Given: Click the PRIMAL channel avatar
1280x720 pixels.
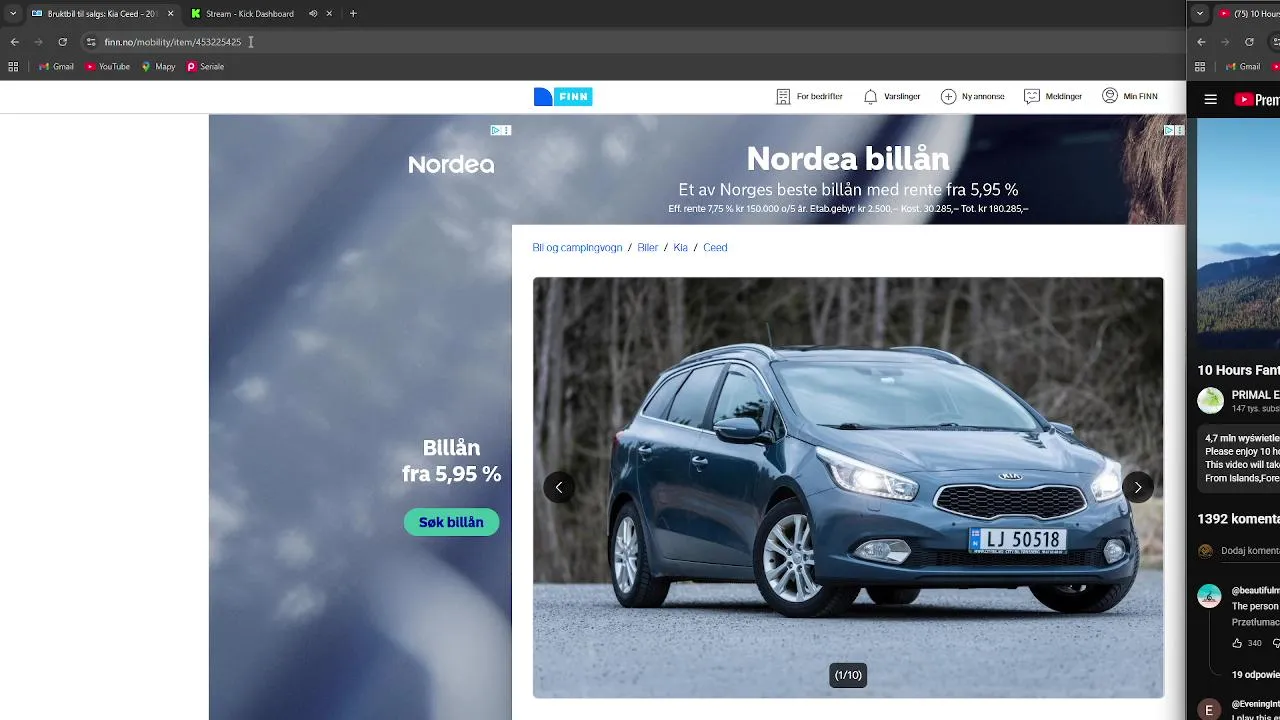Looking at the screenshot, I should point(1210,401).
